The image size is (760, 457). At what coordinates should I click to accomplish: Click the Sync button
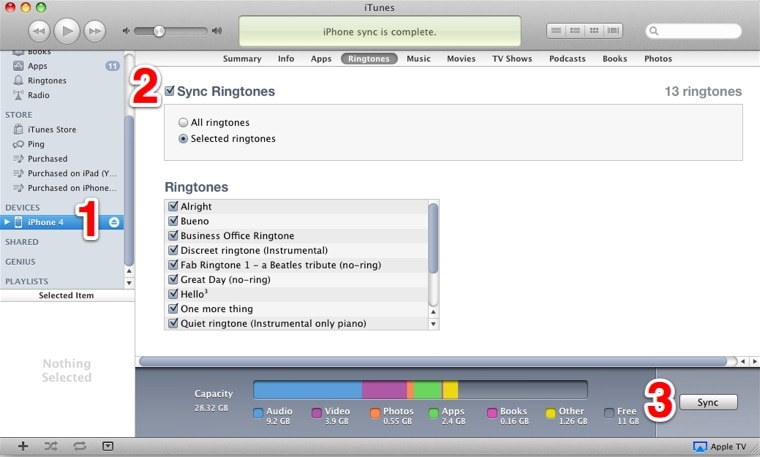tap(708, 402)
